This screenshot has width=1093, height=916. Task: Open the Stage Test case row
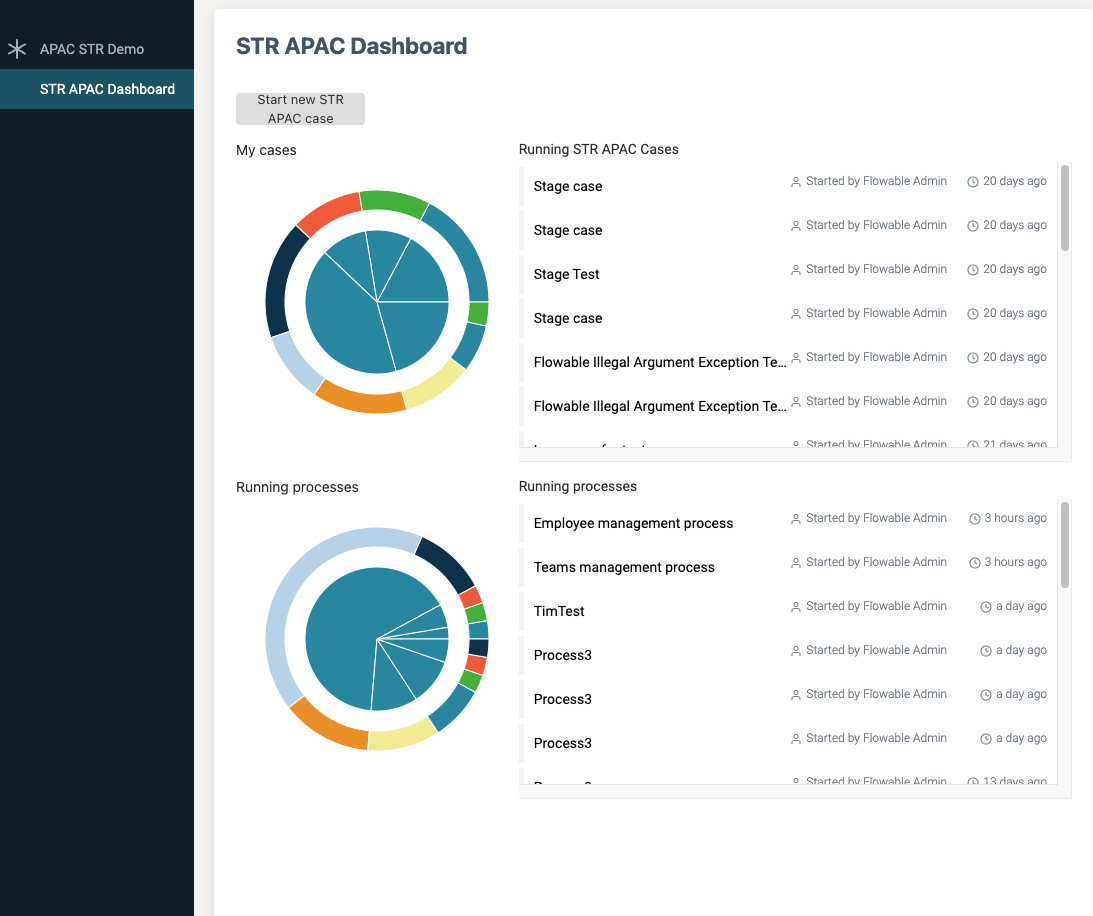[566, 274]
